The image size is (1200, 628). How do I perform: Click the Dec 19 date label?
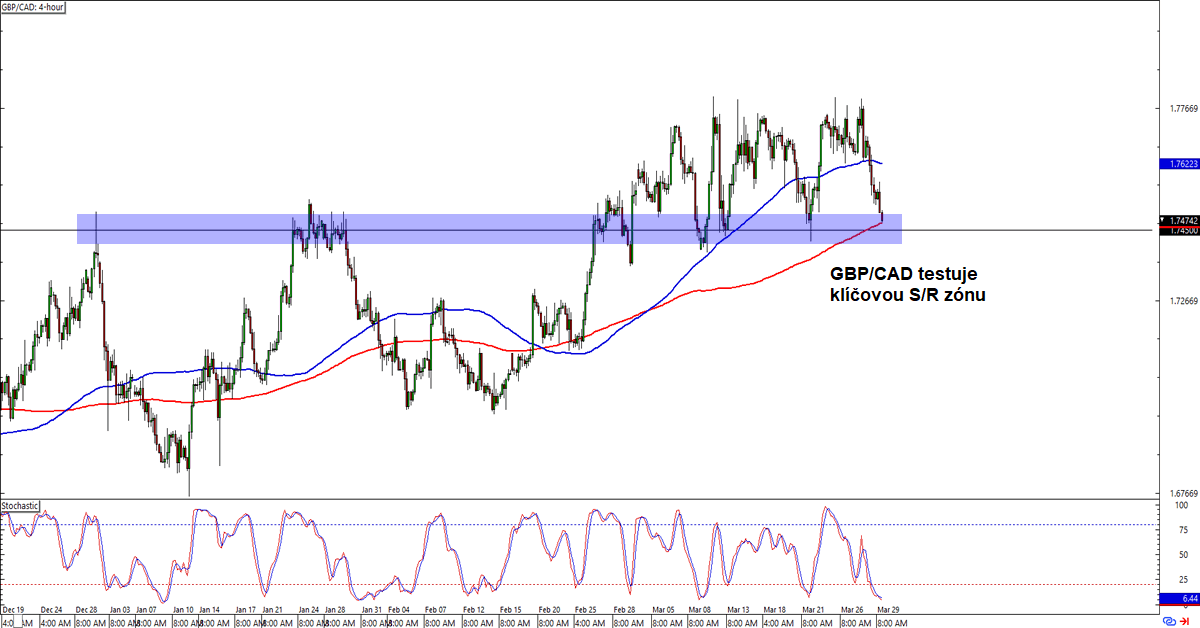[x=14, y=609]
